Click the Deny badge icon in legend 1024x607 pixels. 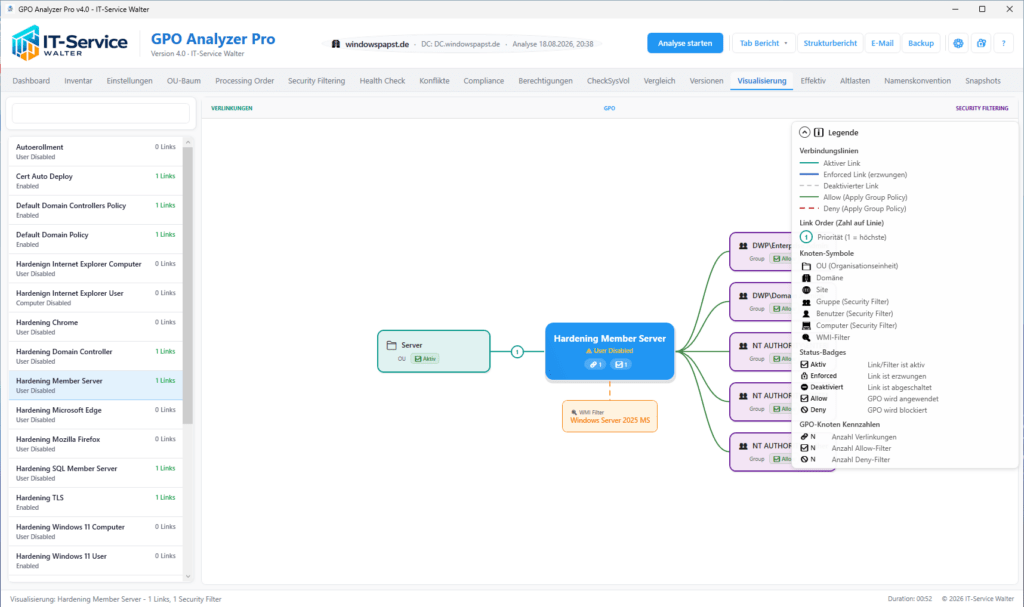click(x=805, y=410)
